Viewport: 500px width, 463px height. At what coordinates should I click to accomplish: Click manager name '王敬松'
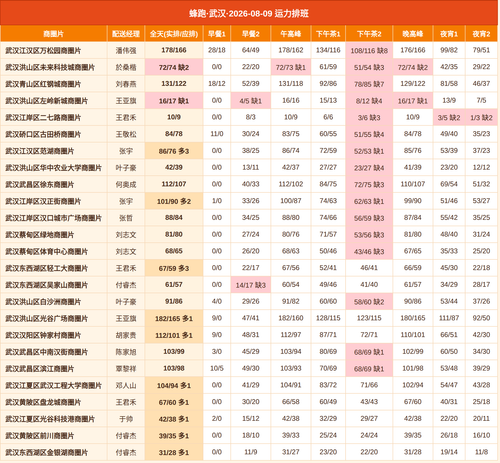[126, 134]
